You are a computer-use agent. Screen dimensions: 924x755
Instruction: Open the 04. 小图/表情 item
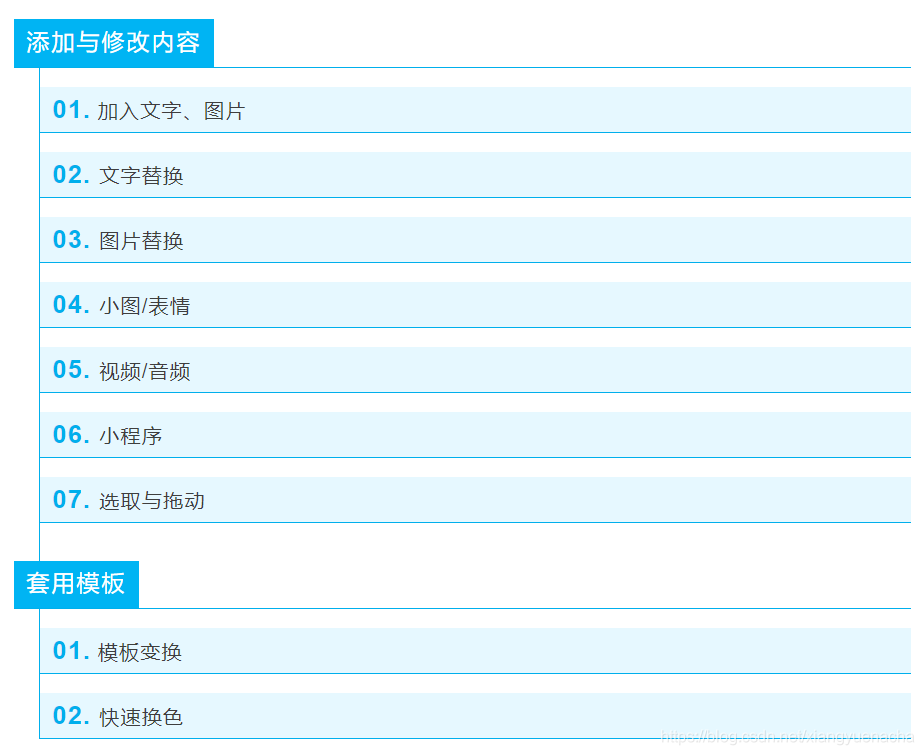click(x=475, y=305)
